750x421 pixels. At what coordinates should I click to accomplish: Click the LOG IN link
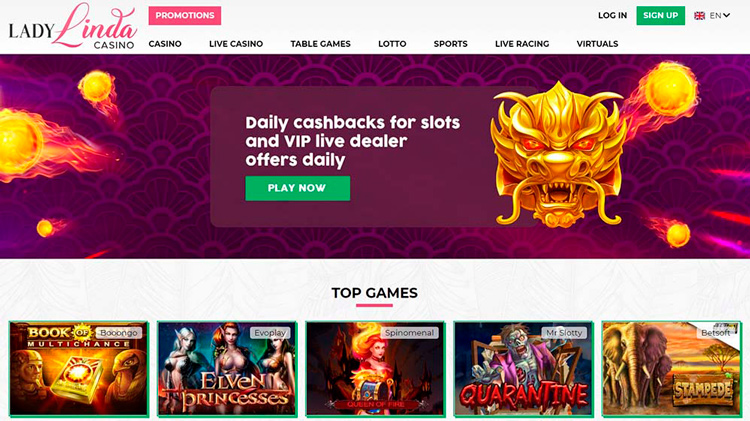612,15
